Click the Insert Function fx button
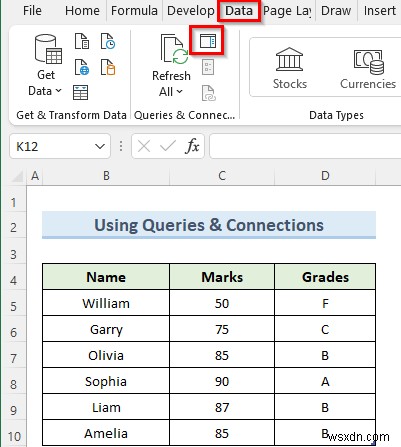This screenshot has height=447, width=401. click(x=192, y=146)
